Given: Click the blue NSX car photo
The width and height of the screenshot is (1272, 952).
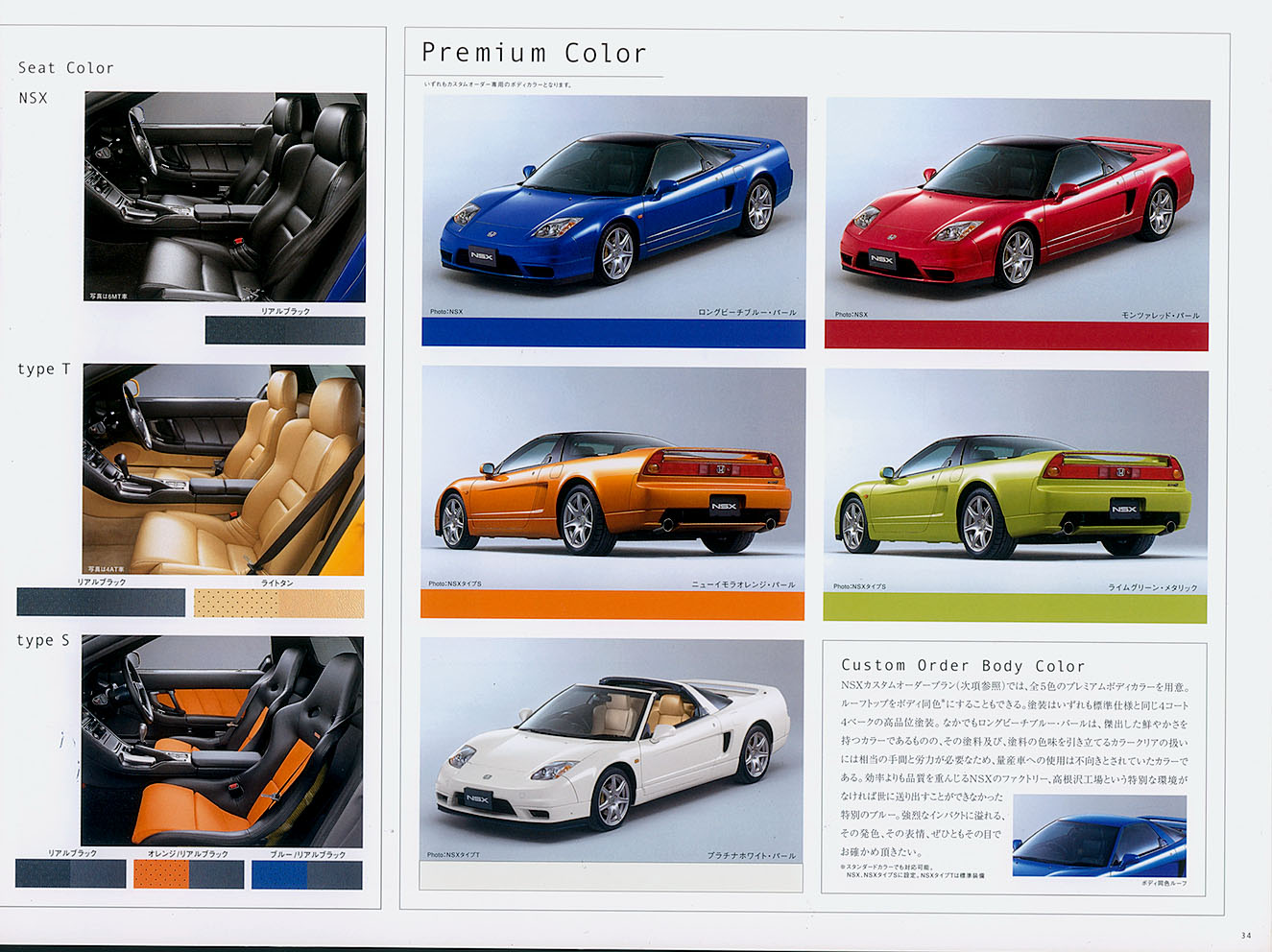Looking at the screenshot, I should [x=614, y=207].
